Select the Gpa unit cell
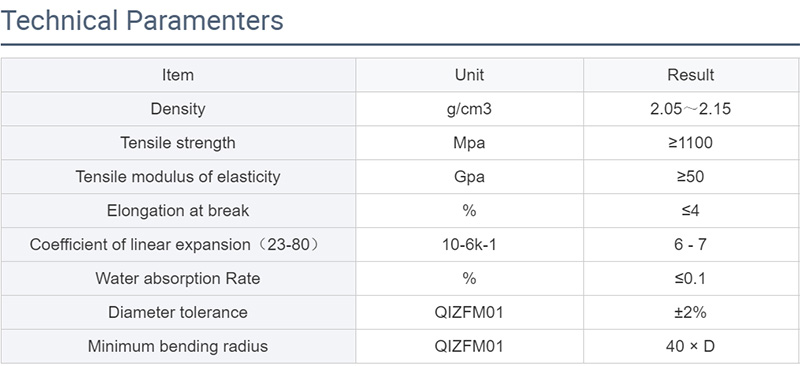Screen dimensions: 800x366 [469, 177]
